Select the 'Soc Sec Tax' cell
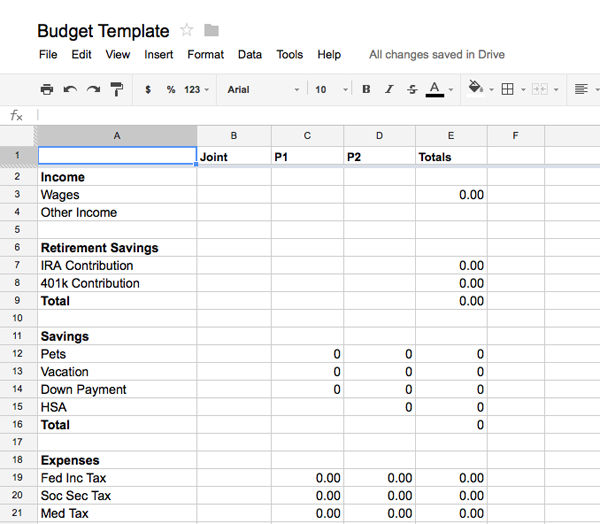Screen dimensions: 600x524 pos(117,495)
